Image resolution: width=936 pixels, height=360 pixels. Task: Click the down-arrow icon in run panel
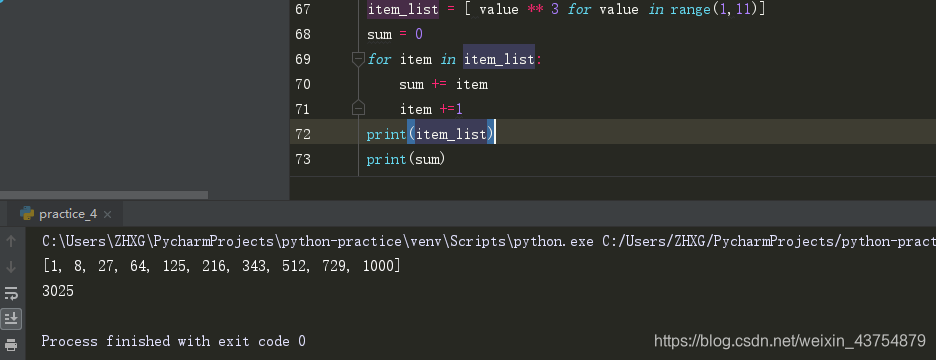click(x=11, y=267)
